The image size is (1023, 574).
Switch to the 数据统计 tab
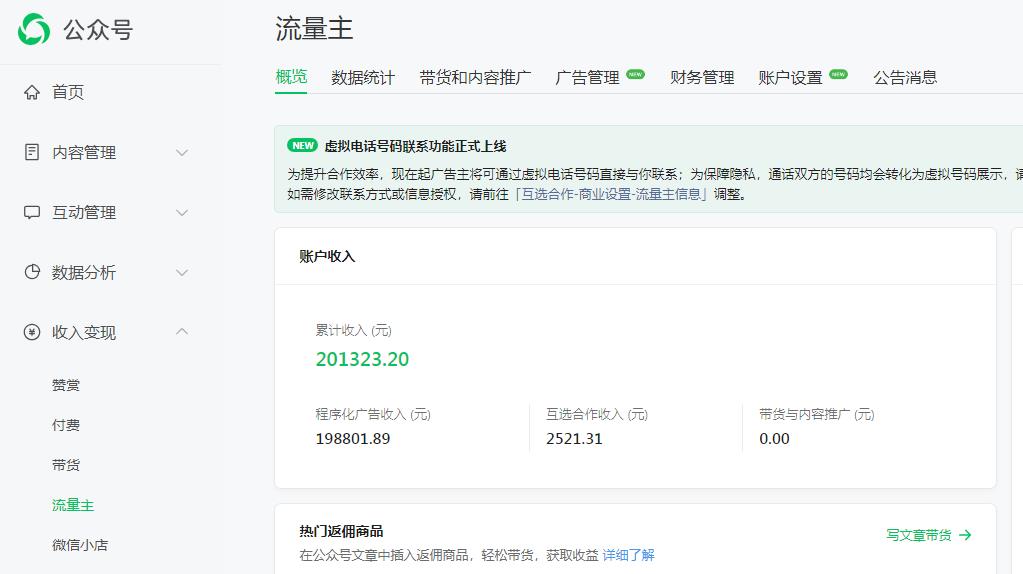coord(363,78)
